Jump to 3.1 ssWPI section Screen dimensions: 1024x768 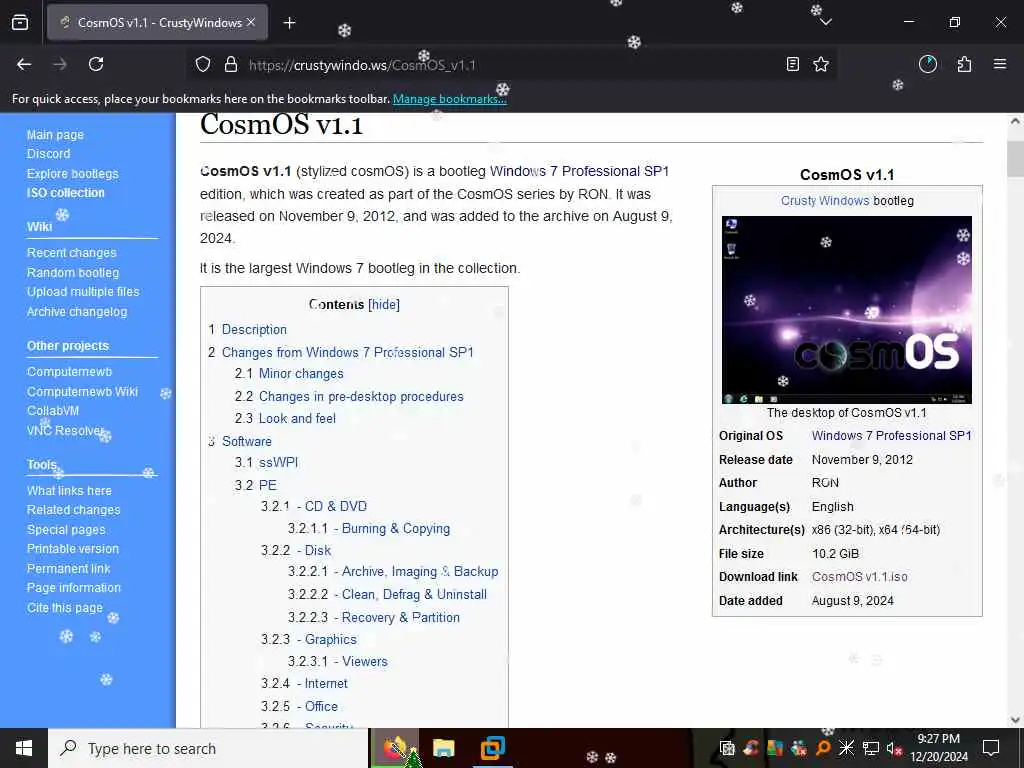point(278,462)
